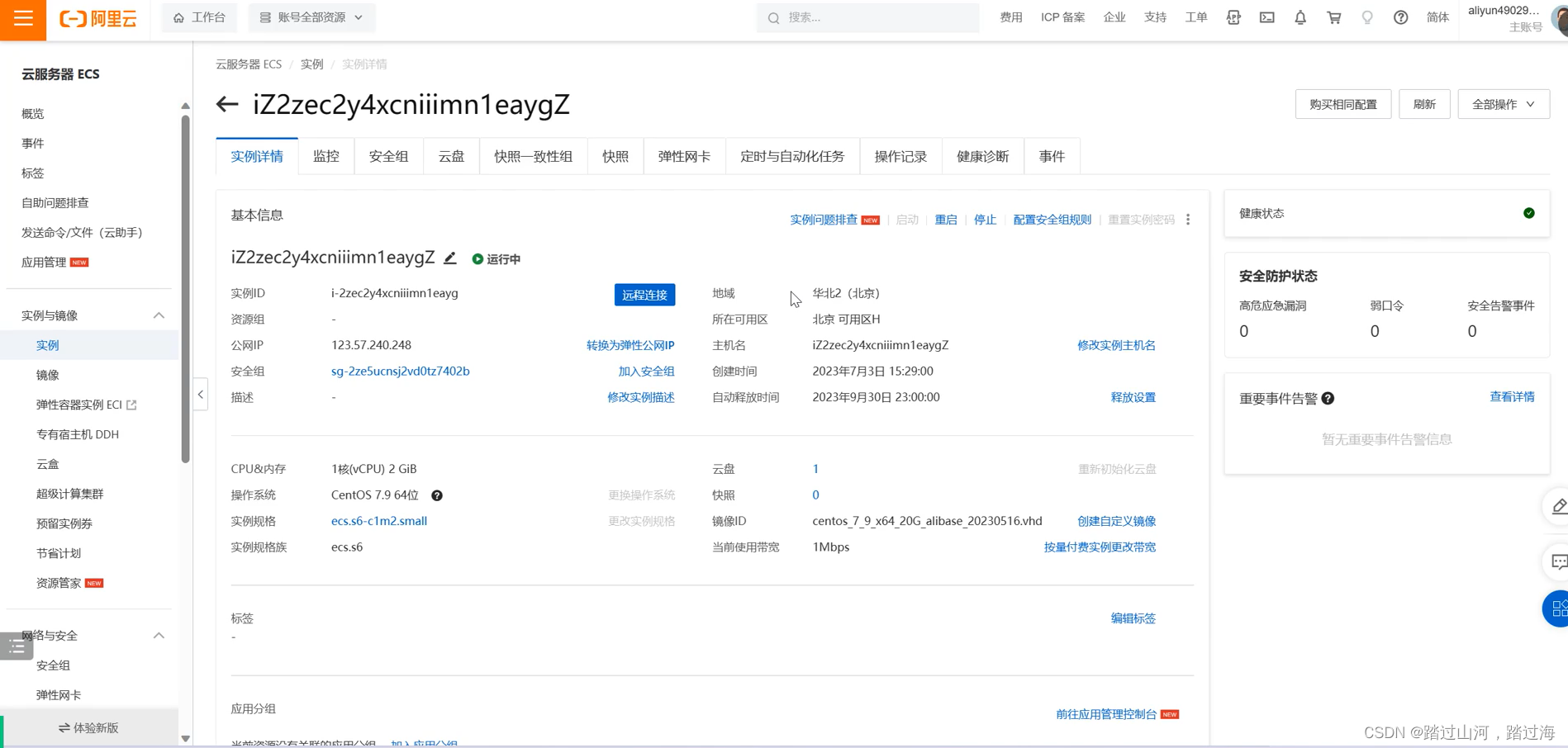Open ICP 备案 top menu
This screenshot has width=1568, height=748.
(1062, 17)
